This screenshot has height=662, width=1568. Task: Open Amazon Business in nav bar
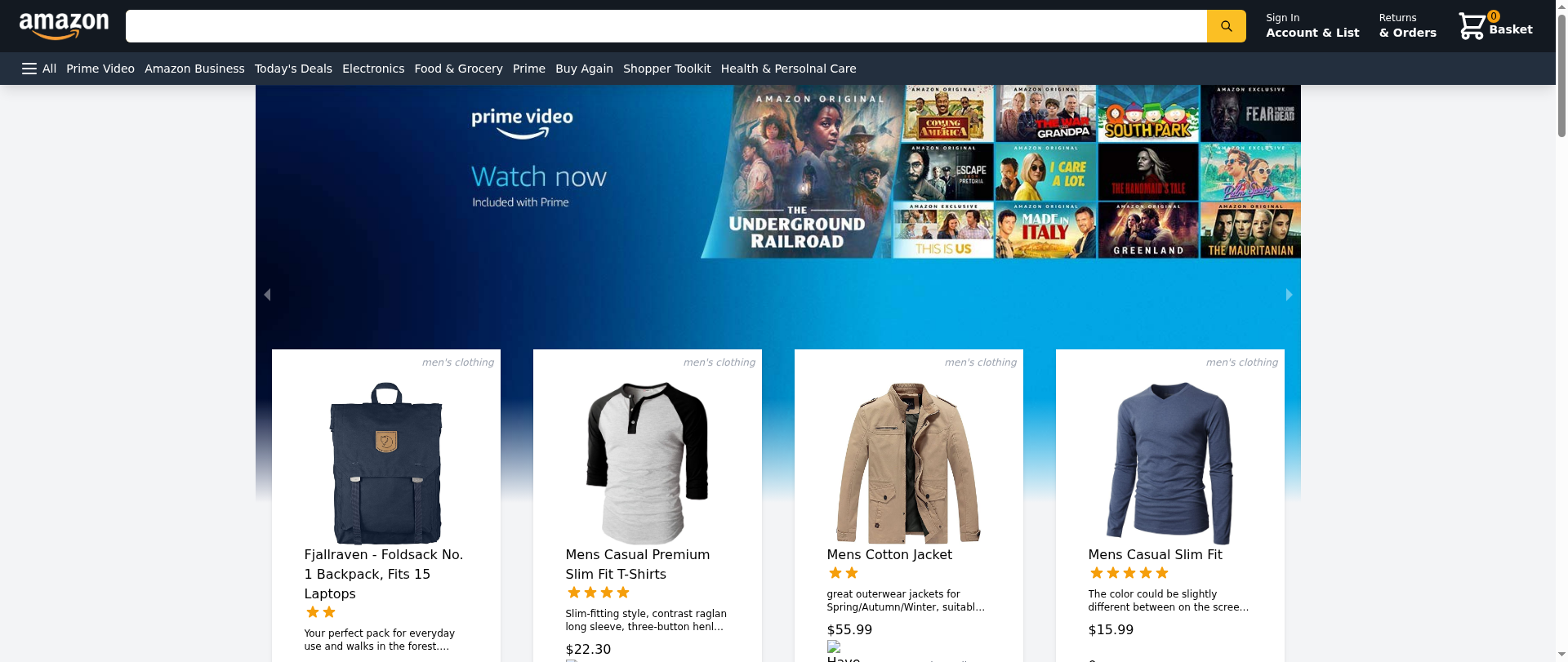[194, 69]
